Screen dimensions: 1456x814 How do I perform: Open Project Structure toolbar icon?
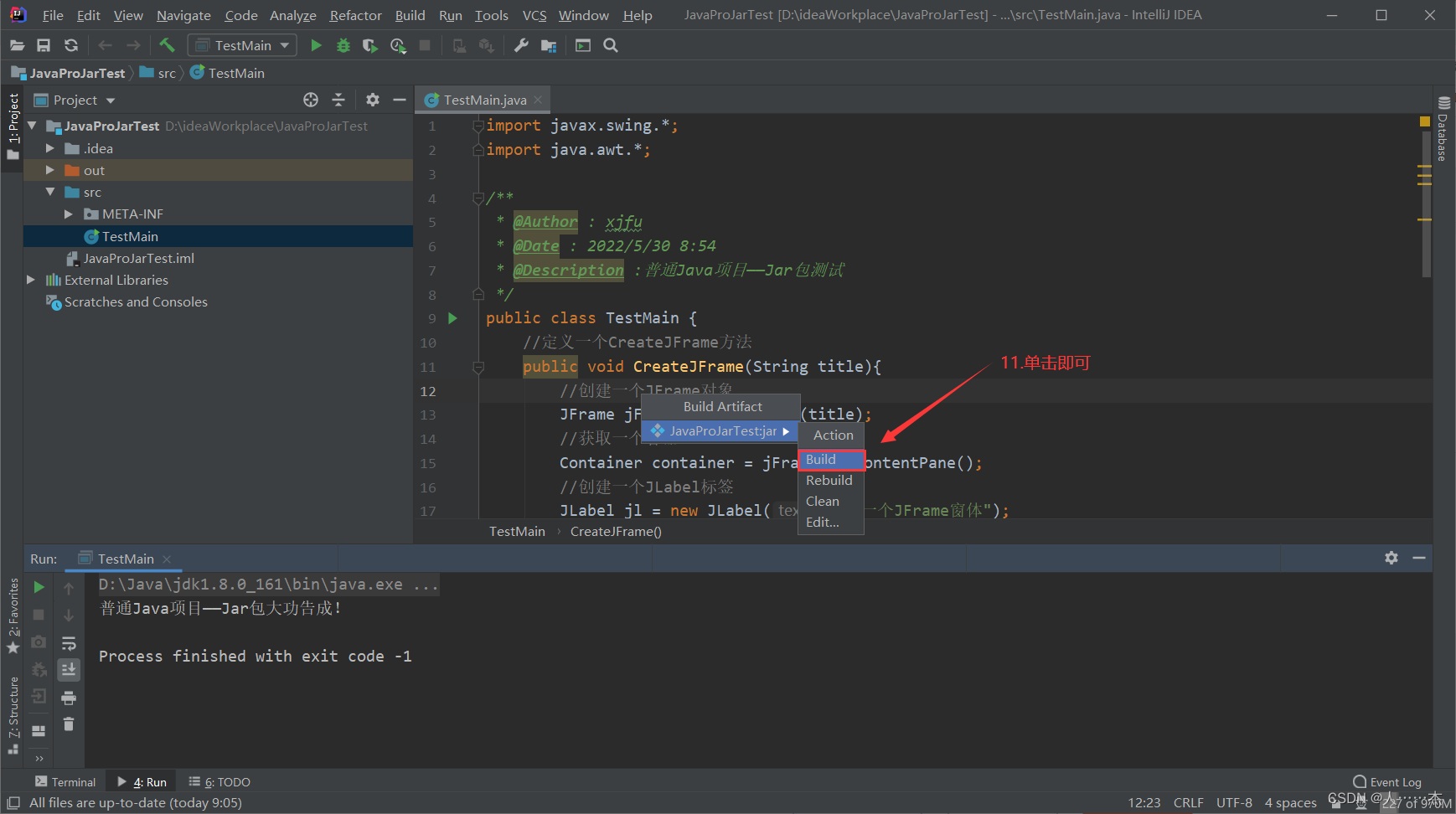[x=549, y=45]
